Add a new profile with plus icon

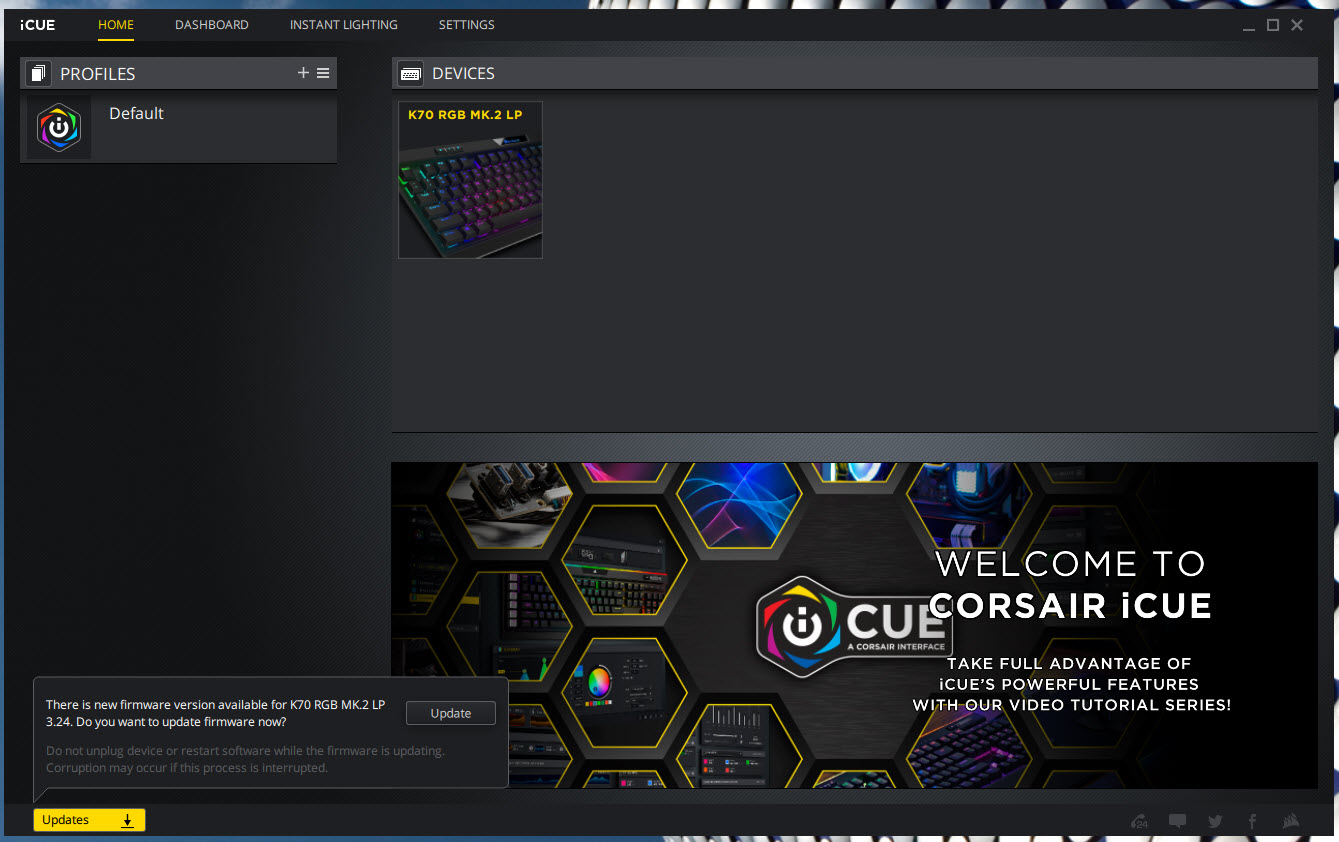[x=303, y=73]
